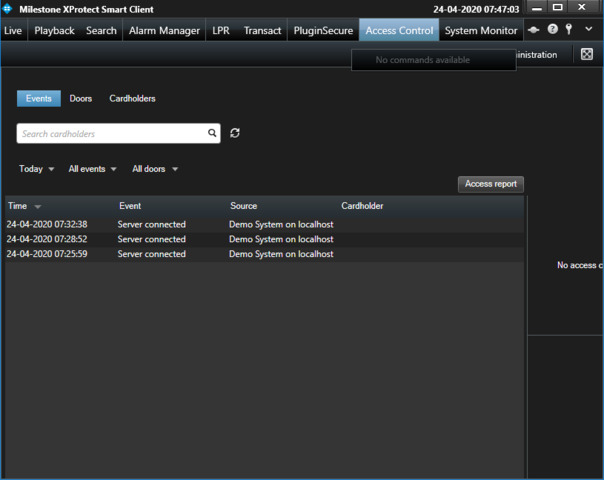Expand the chevron menu in the top toolbar
604x480 pixels.
point(589,30)
